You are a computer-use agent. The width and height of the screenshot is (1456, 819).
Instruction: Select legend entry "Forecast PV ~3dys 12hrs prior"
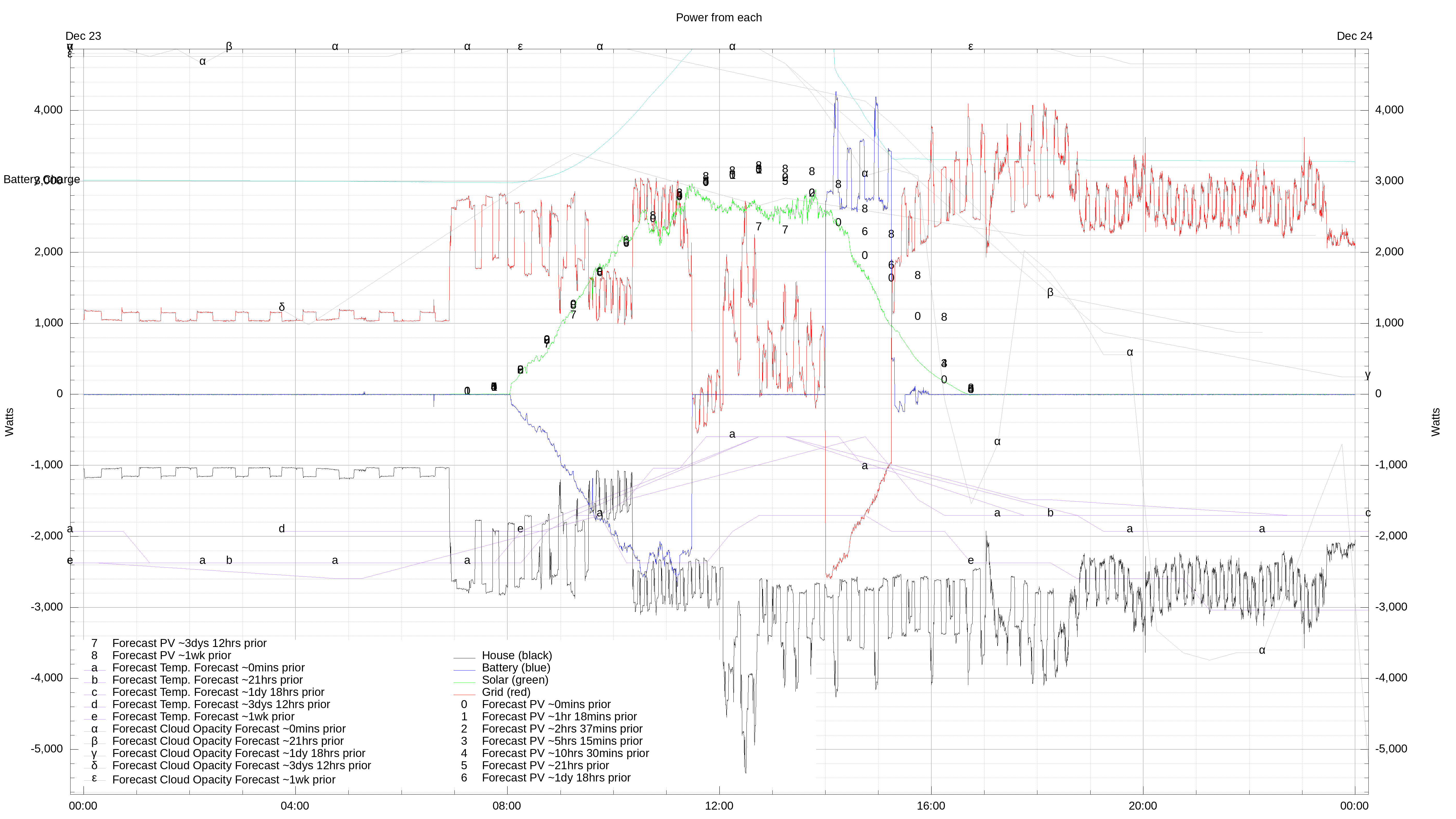pyautogui.click(x=189, y=643)
